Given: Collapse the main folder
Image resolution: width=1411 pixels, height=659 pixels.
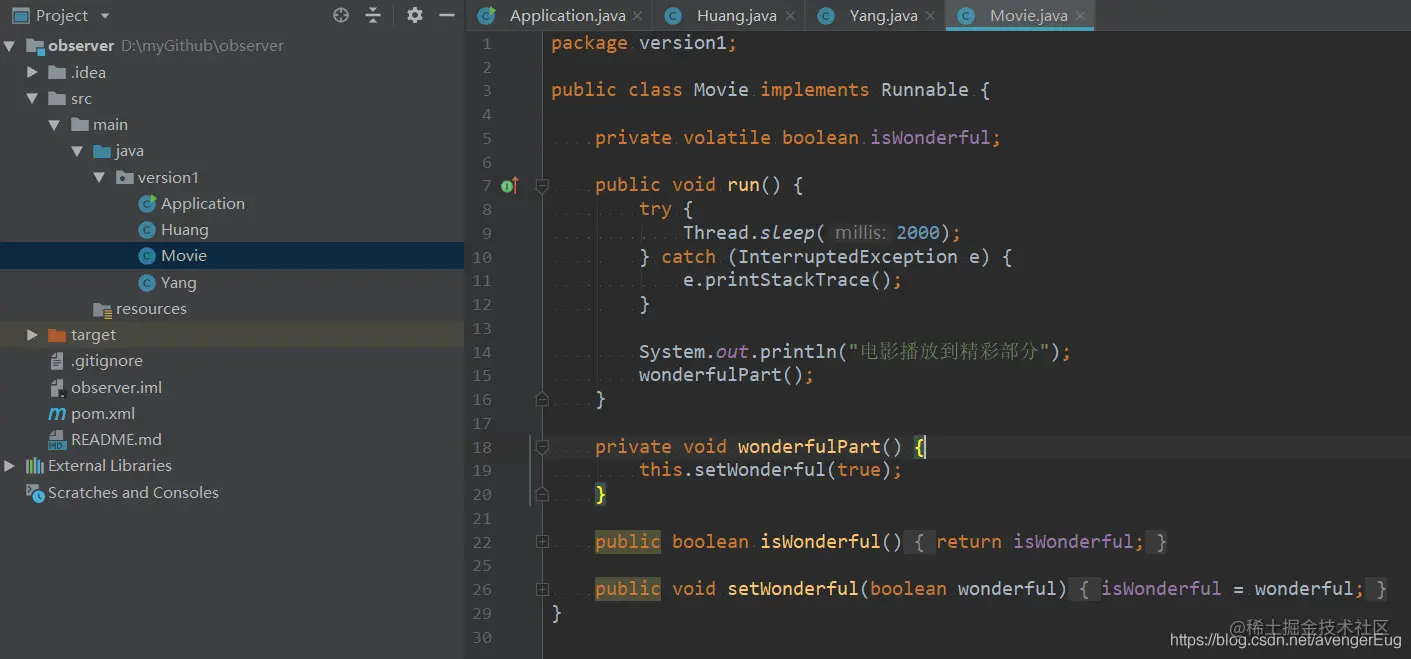Looking at the screenshot, I should 54,124.
